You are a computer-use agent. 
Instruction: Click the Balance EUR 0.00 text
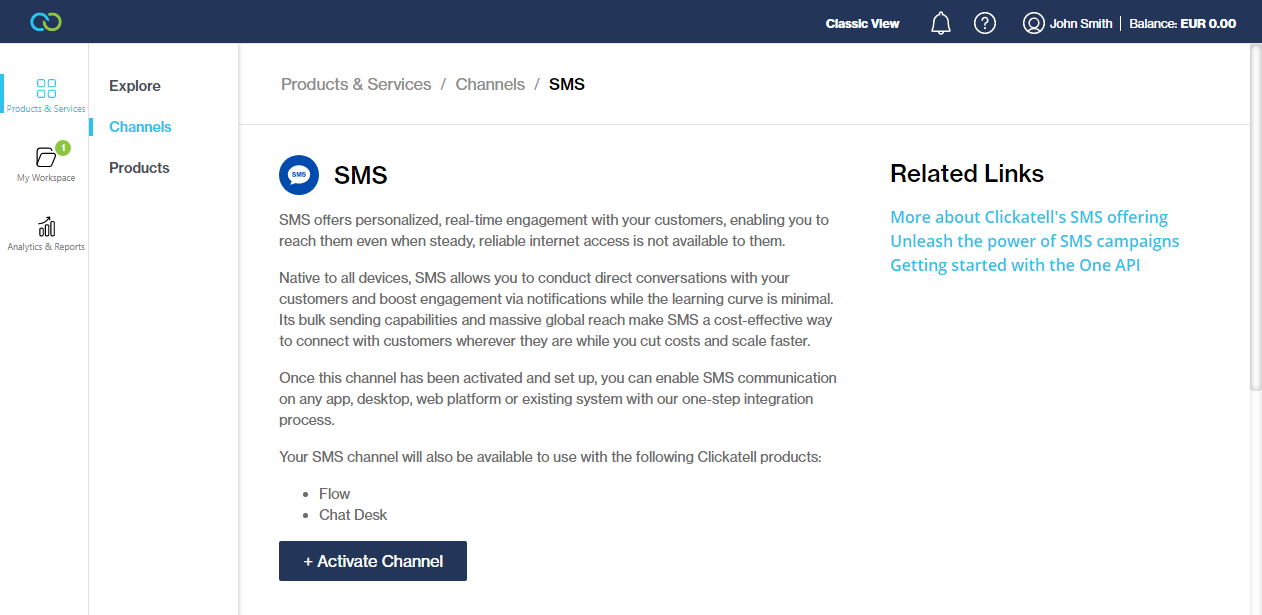1182,23
